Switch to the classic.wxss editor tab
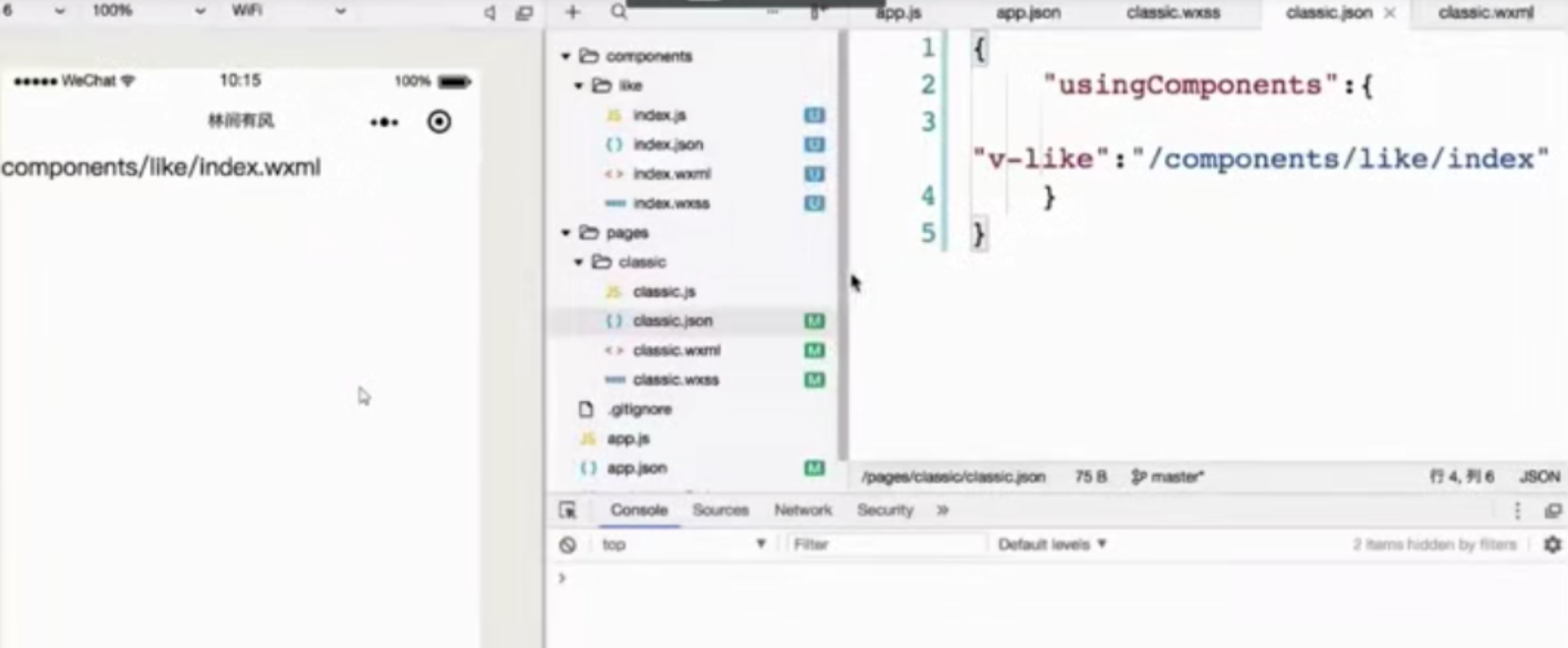This screenshot has width=1568, height=648. tap(1173, 13)
